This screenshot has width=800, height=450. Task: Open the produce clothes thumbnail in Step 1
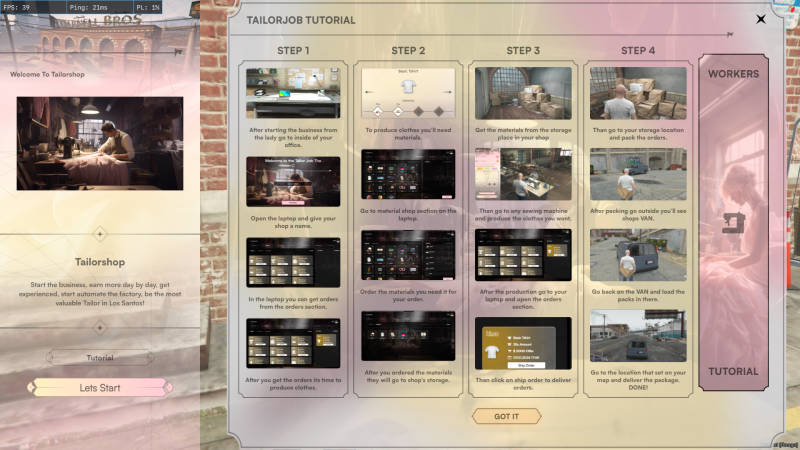[293, 343]
